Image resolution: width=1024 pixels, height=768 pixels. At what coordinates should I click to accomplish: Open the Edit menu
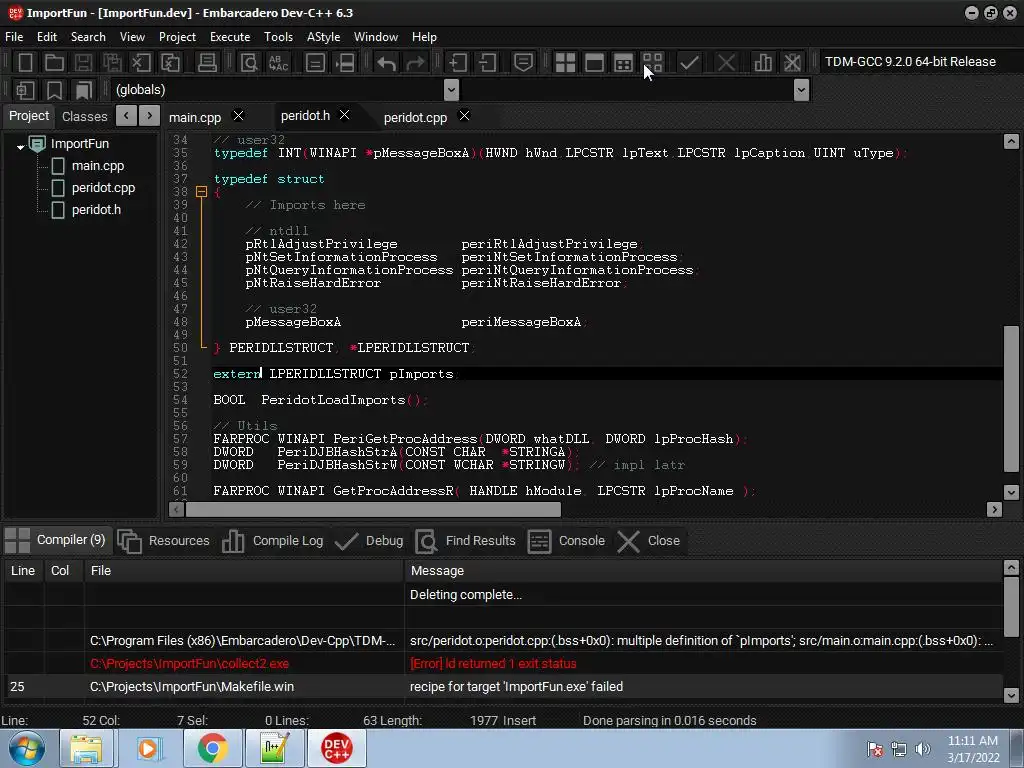click(46, 37)
